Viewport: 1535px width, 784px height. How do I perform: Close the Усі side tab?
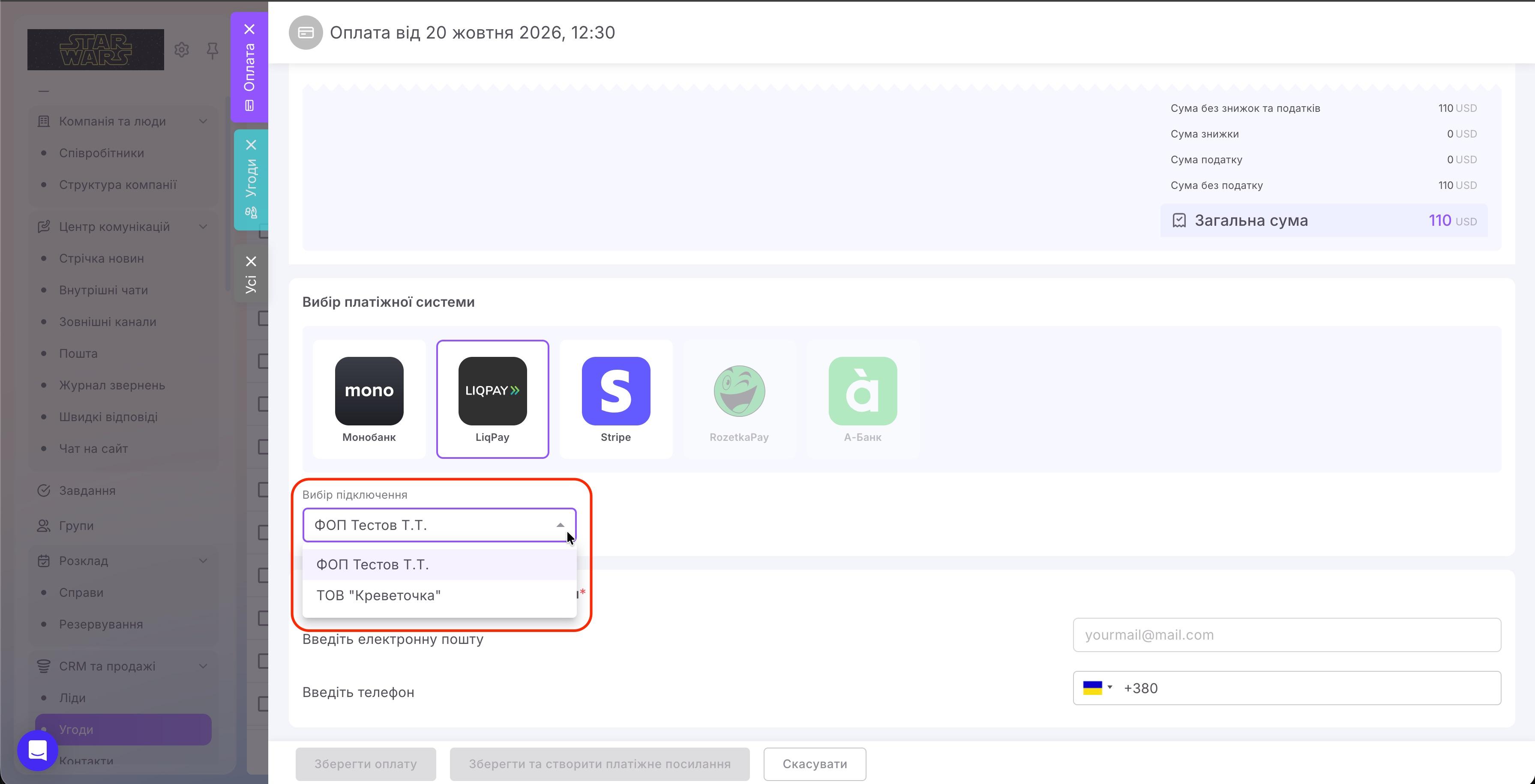click(251, 261)
